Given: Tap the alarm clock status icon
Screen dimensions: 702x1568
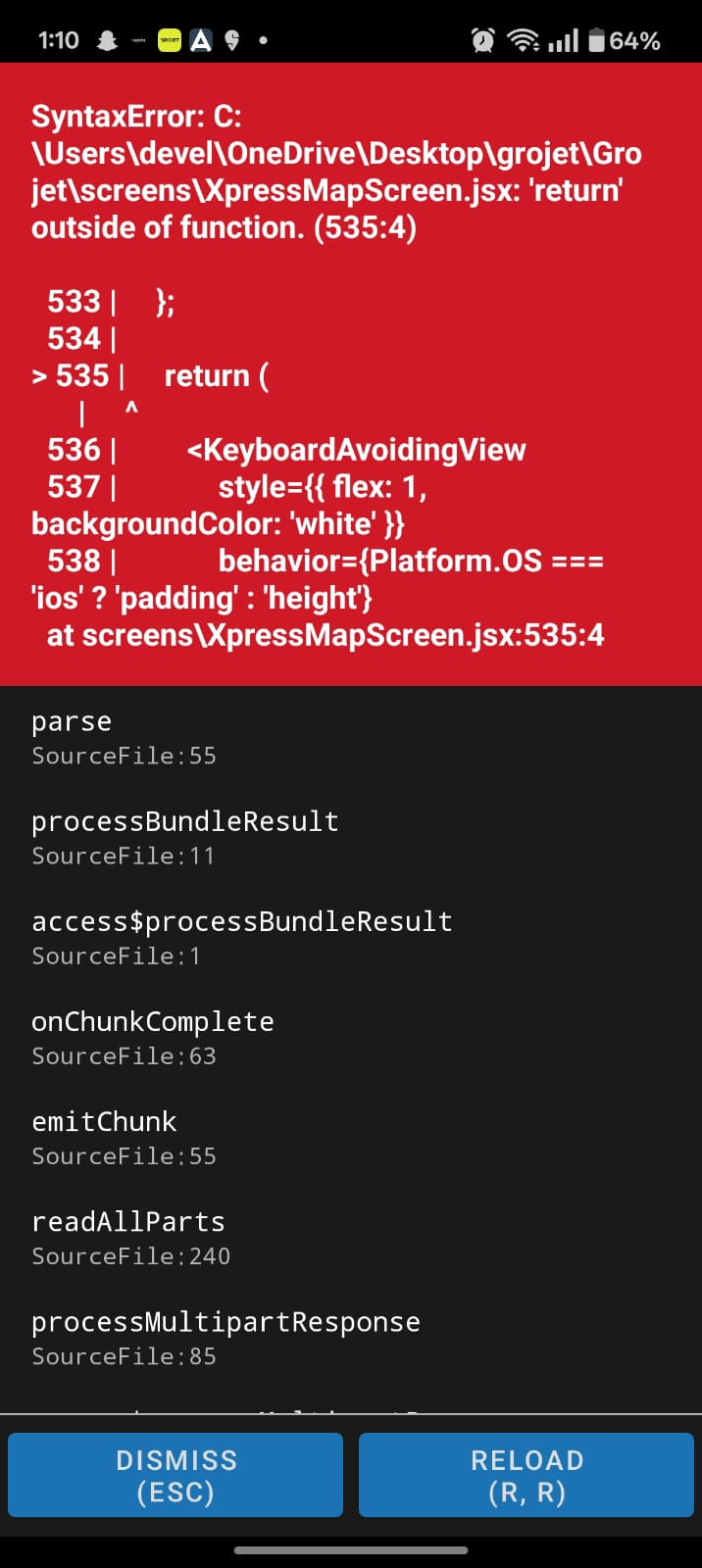Looking at the screenshot, I should click(482, 40).
